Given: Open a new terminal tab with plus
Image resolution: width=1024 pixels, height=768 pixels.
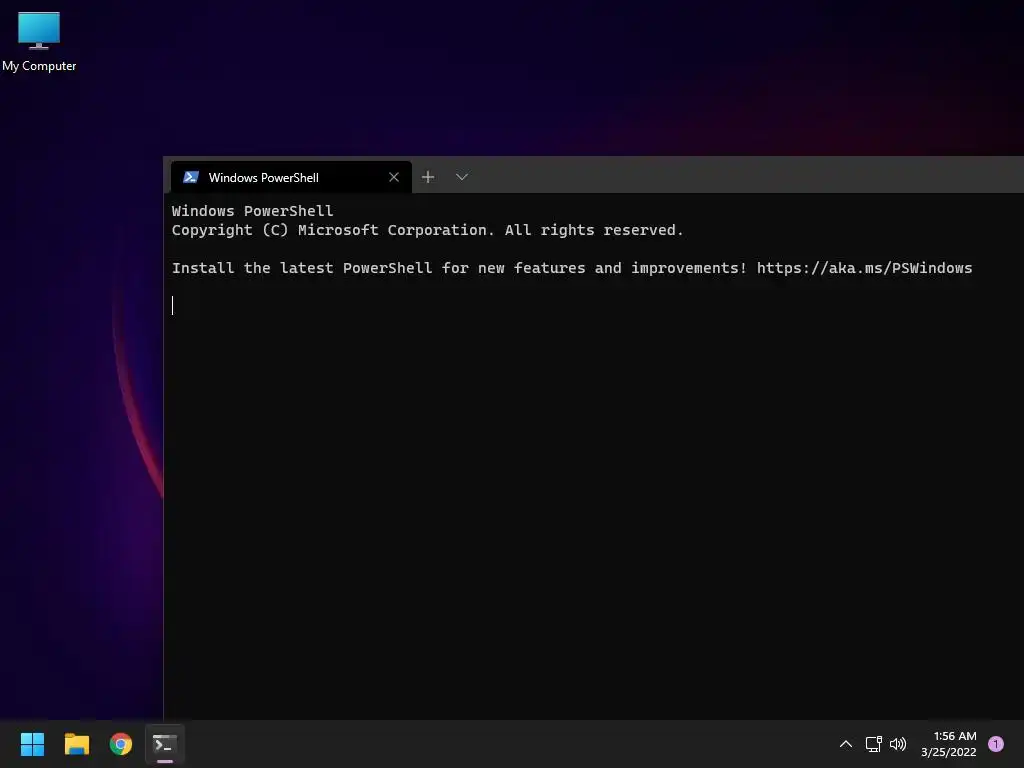Looking at the screenshot, I should pos(428,177).
